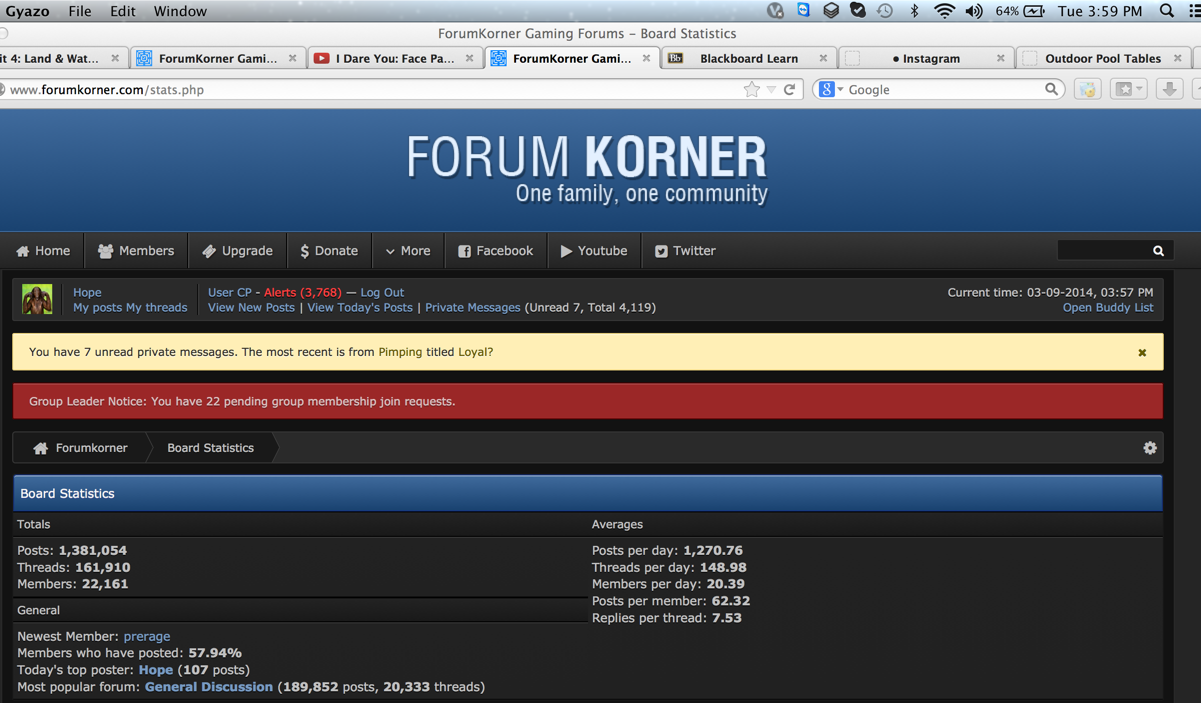Click the forum search input field
The width and height of the screenshot is (1201, 703).
pyautogui.click(x=1105, y=251)
